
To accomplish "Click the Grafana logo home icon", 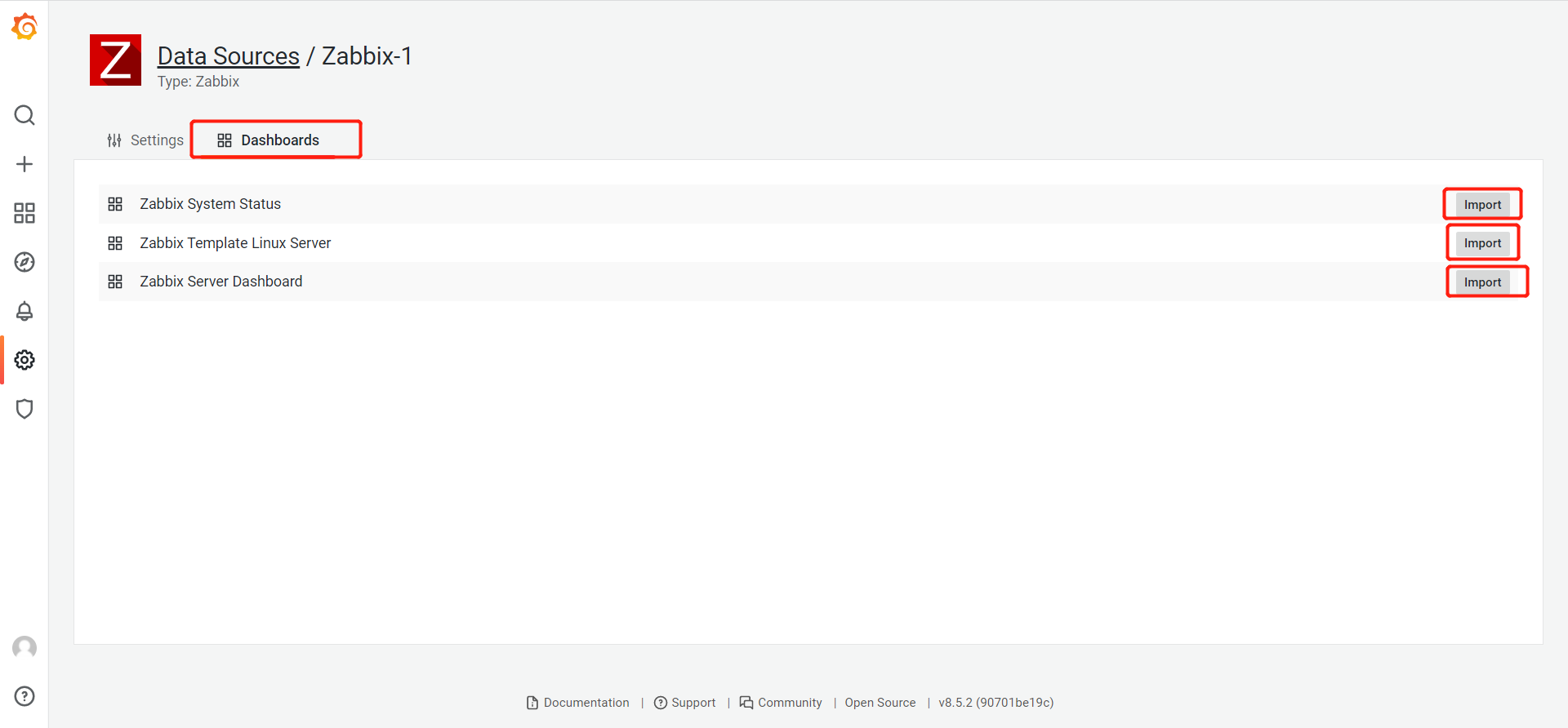I will [24, 26].
